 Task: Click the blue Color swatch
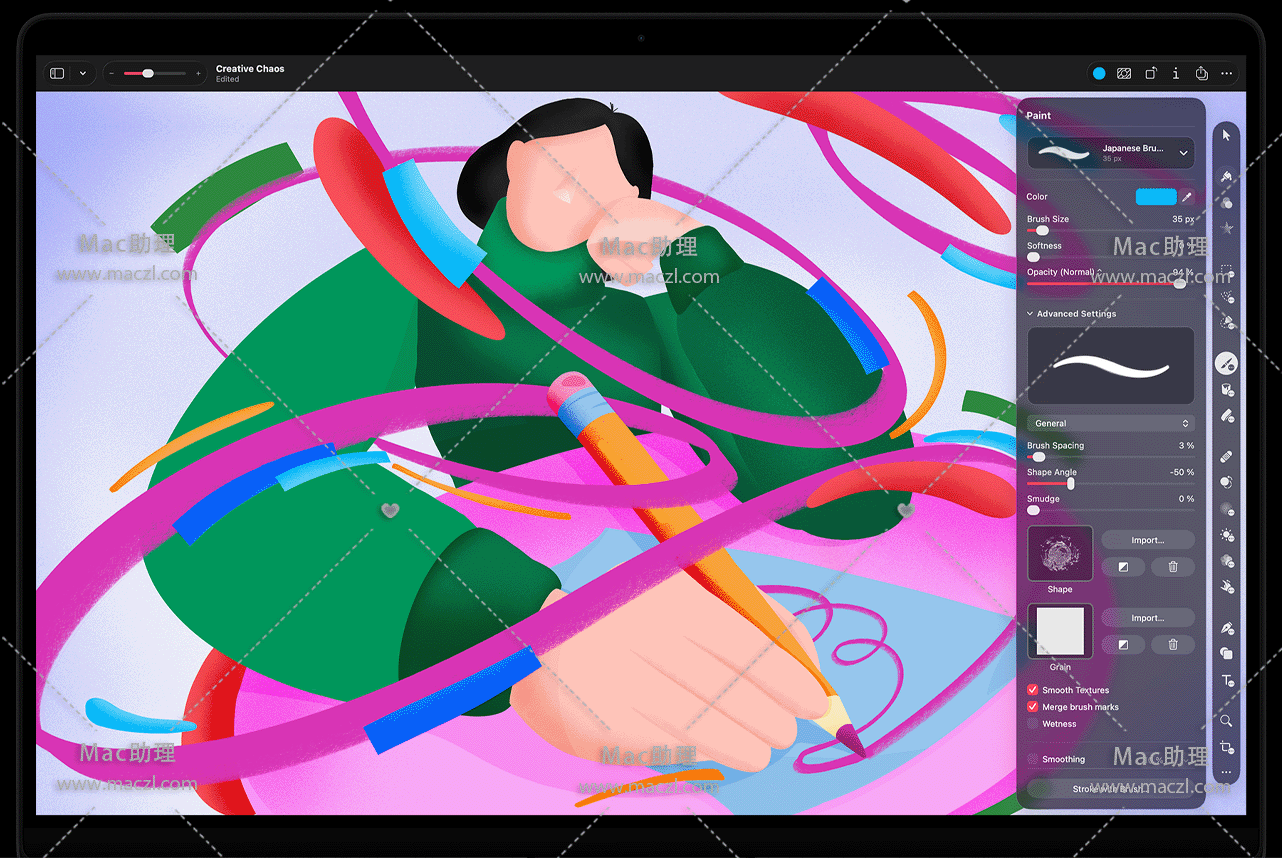(1155, 197)
